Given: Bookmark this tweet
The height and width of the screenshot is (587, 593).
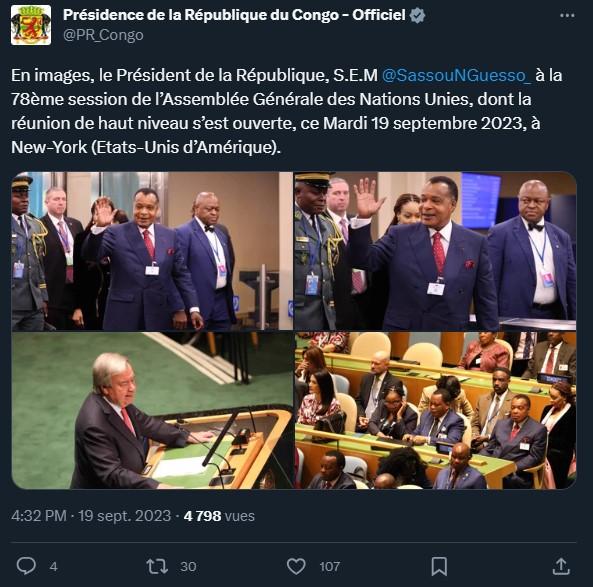Looking at the screenshot, I should pos(439,566).
